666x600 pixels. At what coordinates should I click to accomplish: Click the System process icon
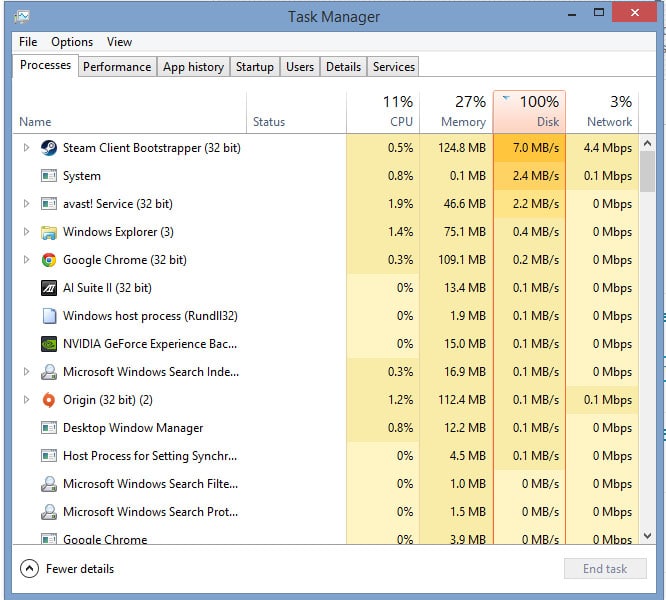point(49,176)
